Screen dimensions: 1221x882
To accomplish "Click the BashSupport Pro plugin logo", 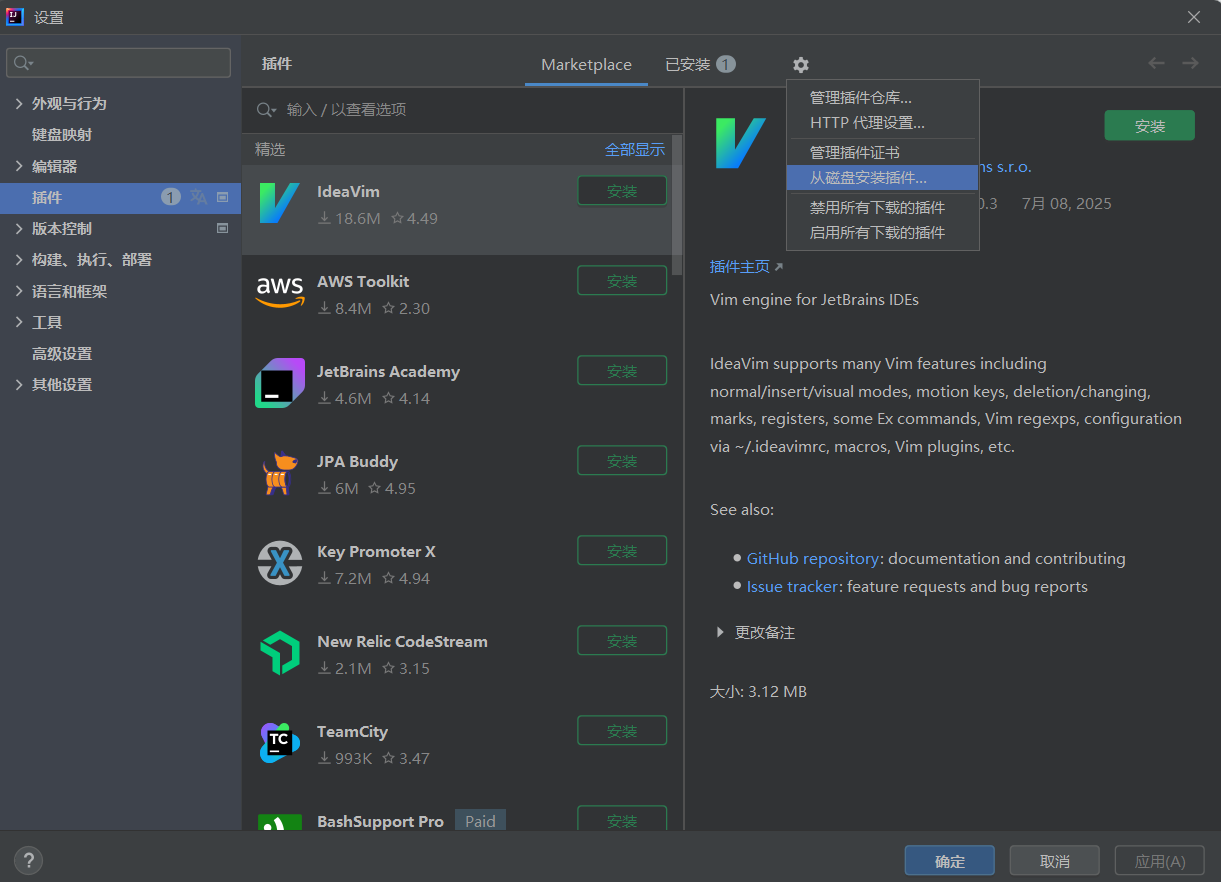I will point(279,822).
